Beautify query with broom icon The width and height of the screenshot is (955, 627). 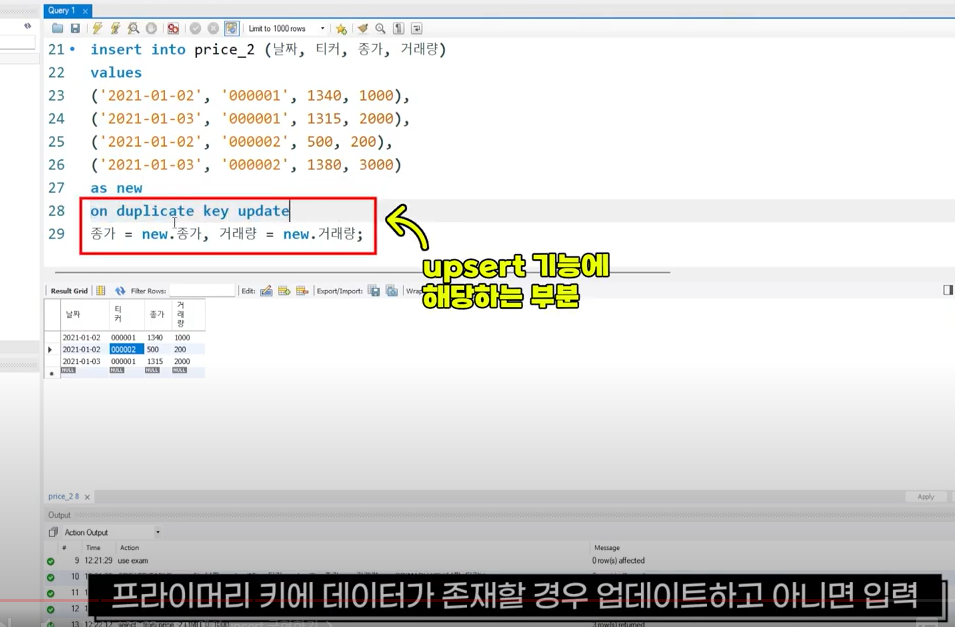(x=363, y=28)
